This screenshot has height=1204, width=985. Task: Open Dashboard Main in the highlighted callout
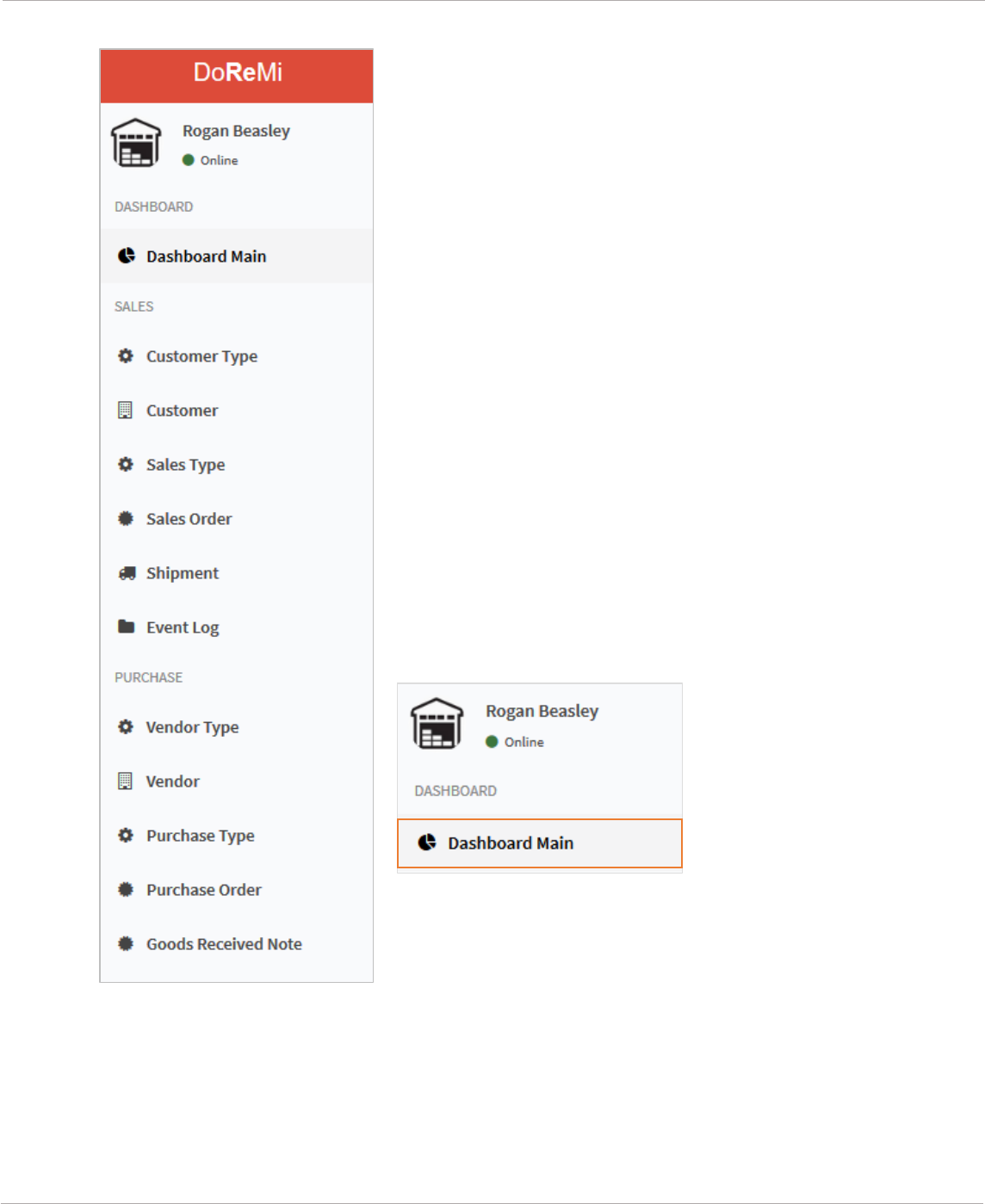coord(540,843)
